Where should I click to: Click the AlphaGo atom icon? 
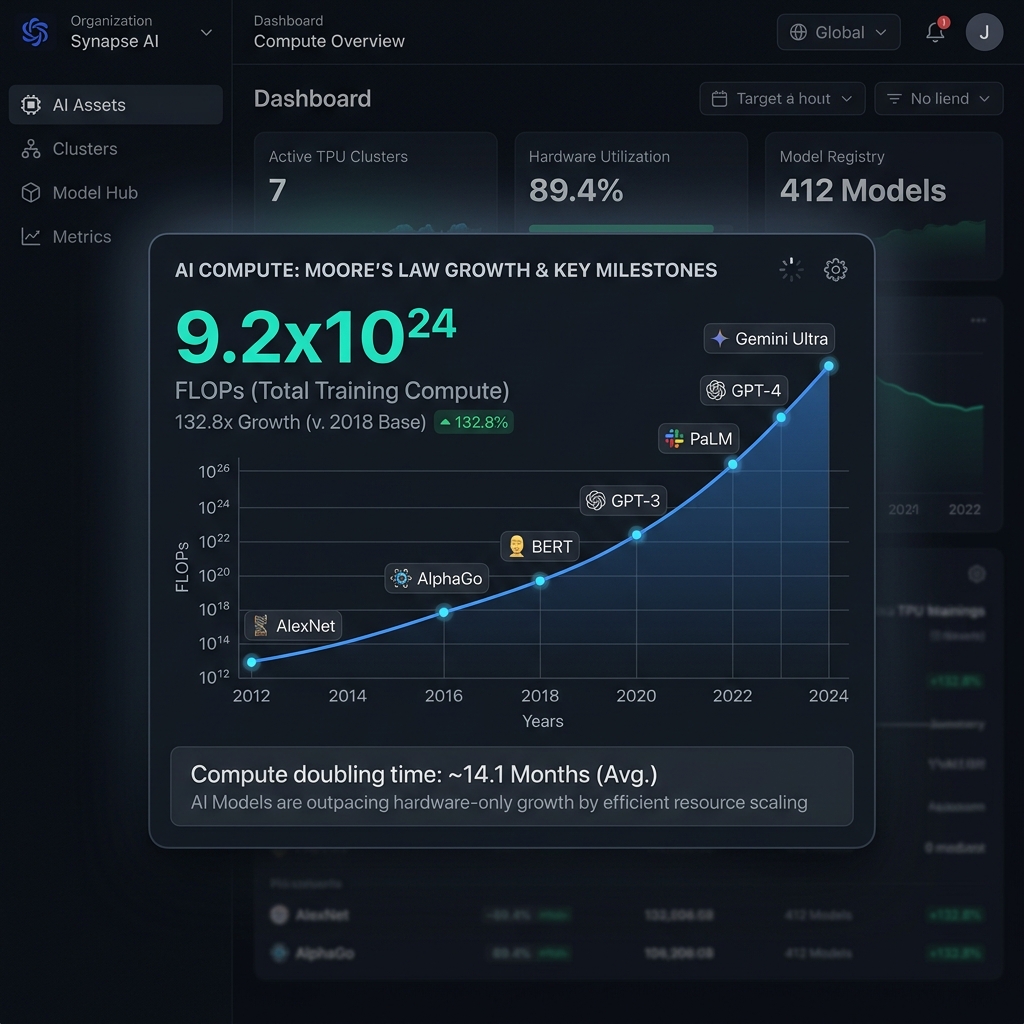point(401,578)
